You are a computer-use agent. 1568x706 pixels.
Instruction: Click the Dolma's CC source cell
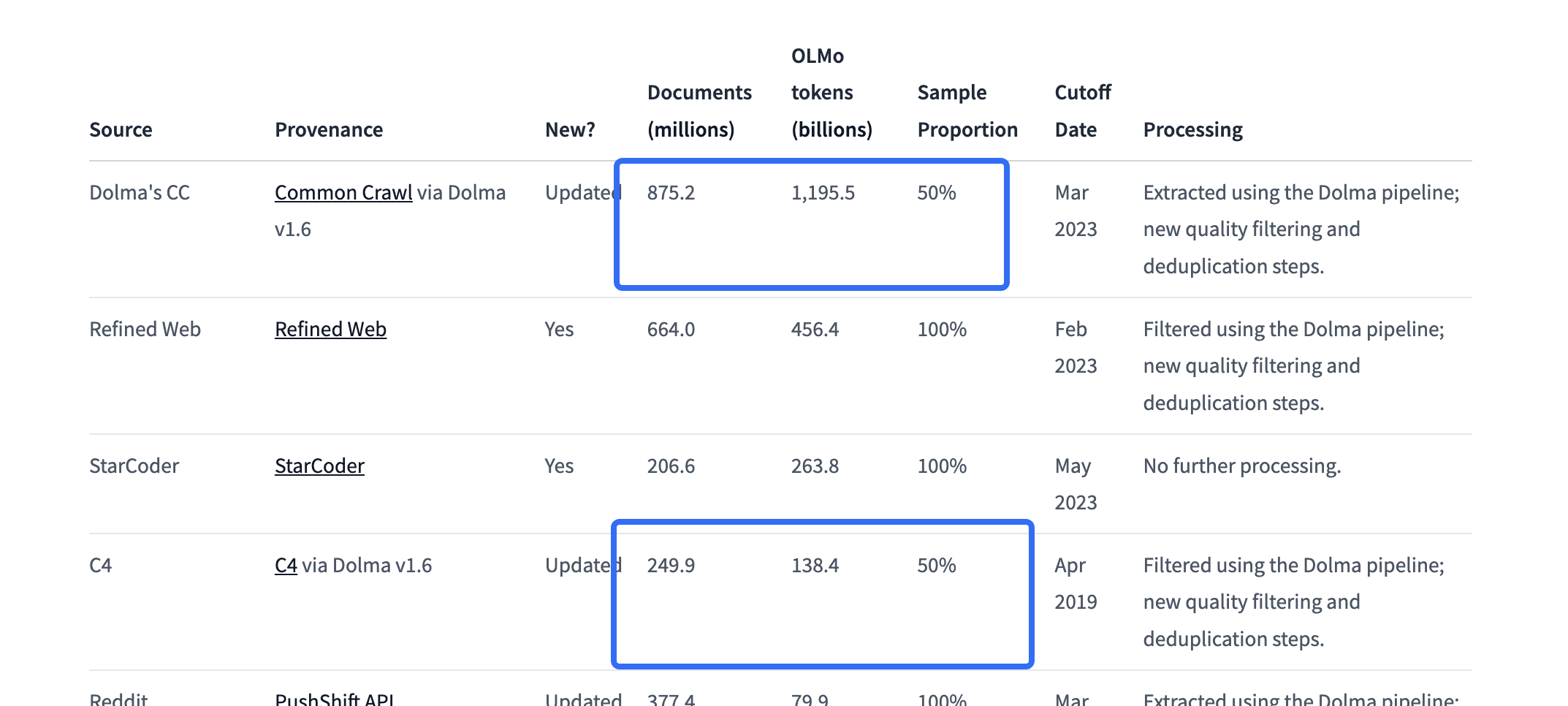[x=140, y=192]
